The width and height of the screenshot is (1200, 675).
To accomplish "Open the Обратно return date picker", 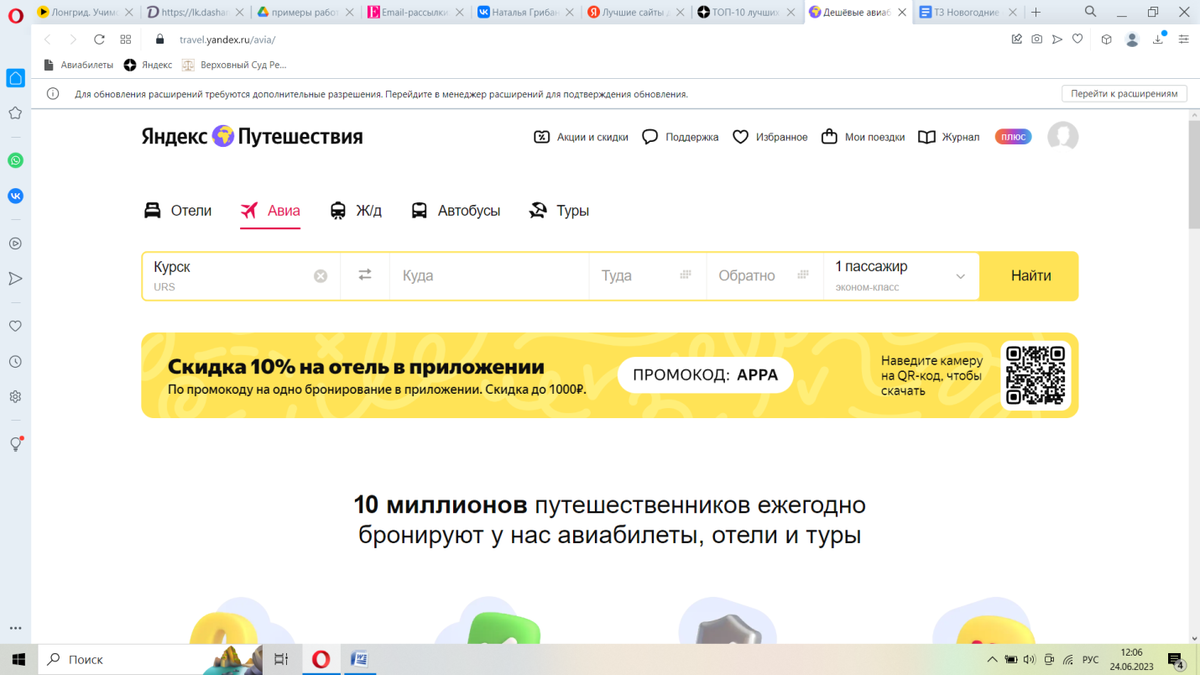I will tap(764, 276).
